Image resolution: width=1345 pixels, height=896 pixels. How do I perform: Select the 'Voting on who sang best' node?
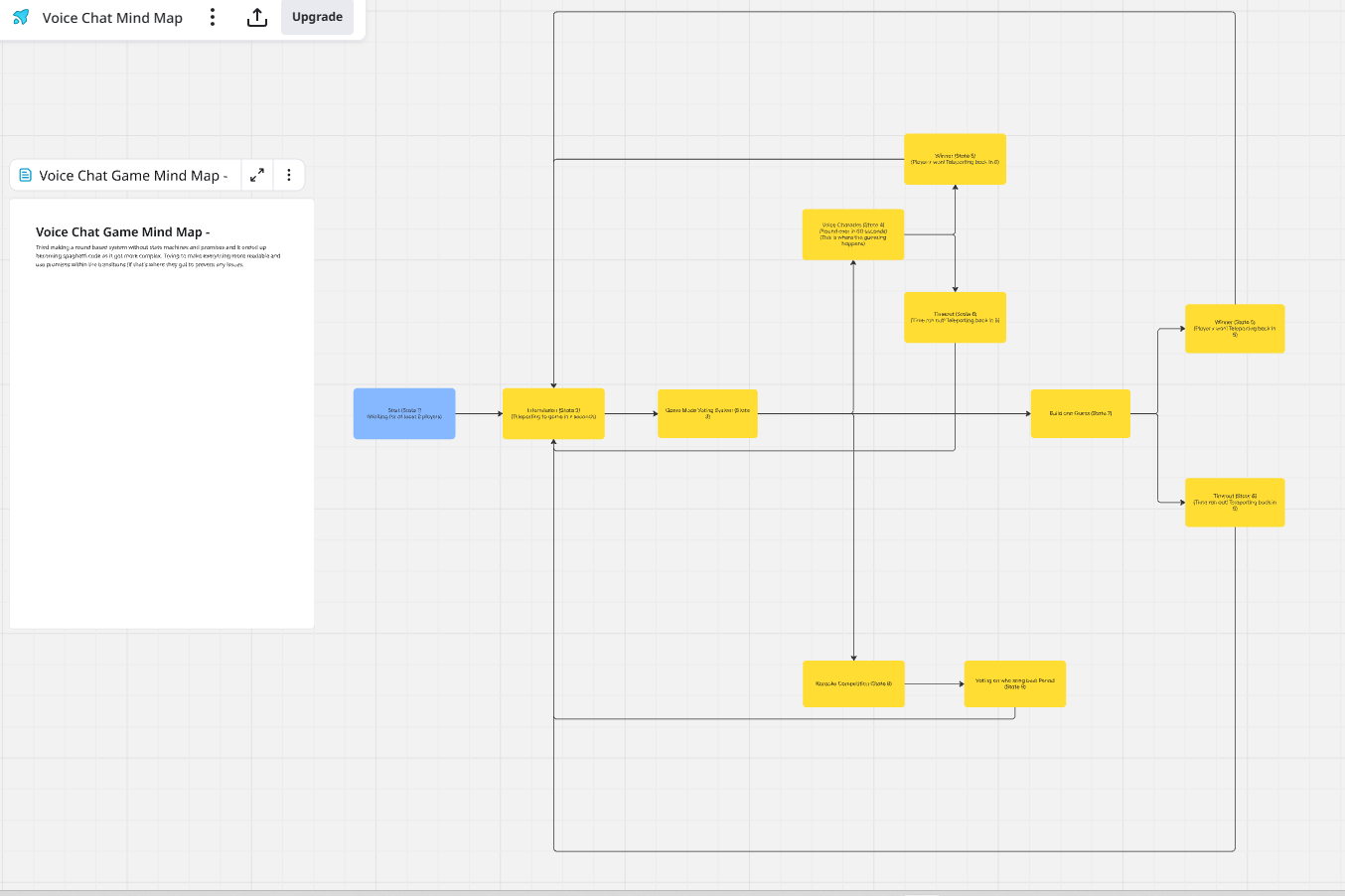[x=1015, y=683]
